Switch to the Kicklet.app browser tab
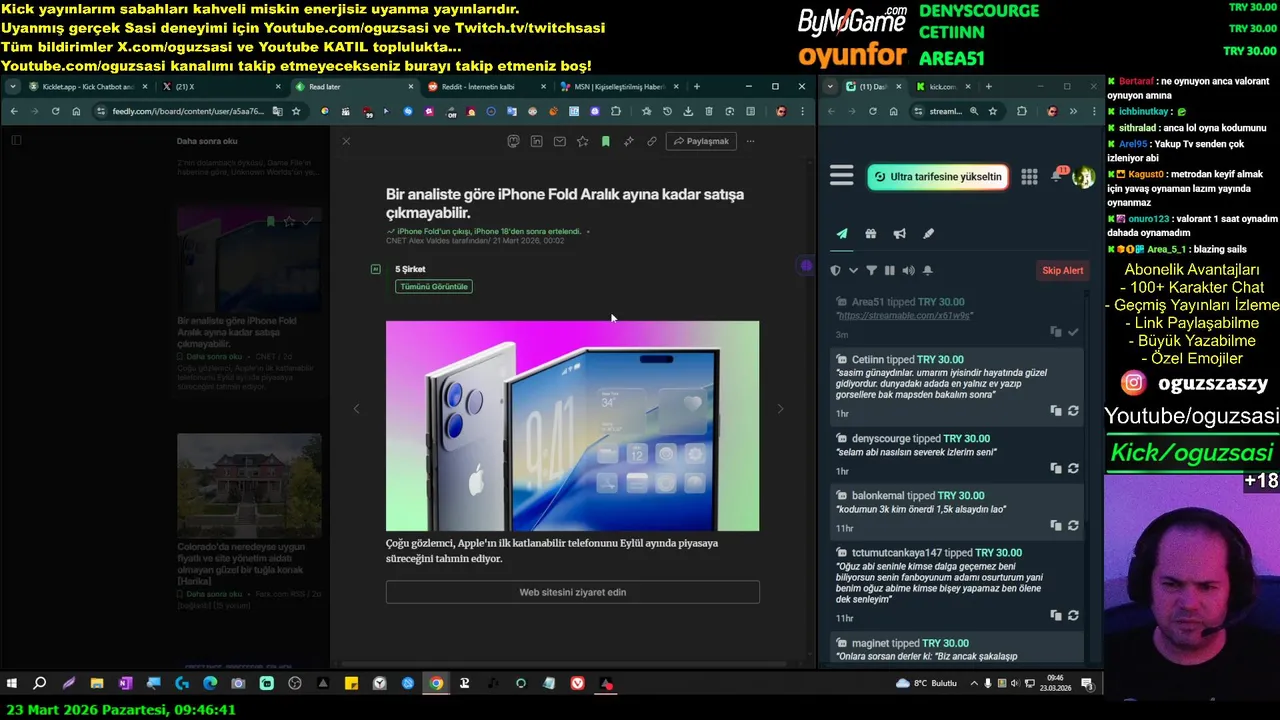 (88, 87)
